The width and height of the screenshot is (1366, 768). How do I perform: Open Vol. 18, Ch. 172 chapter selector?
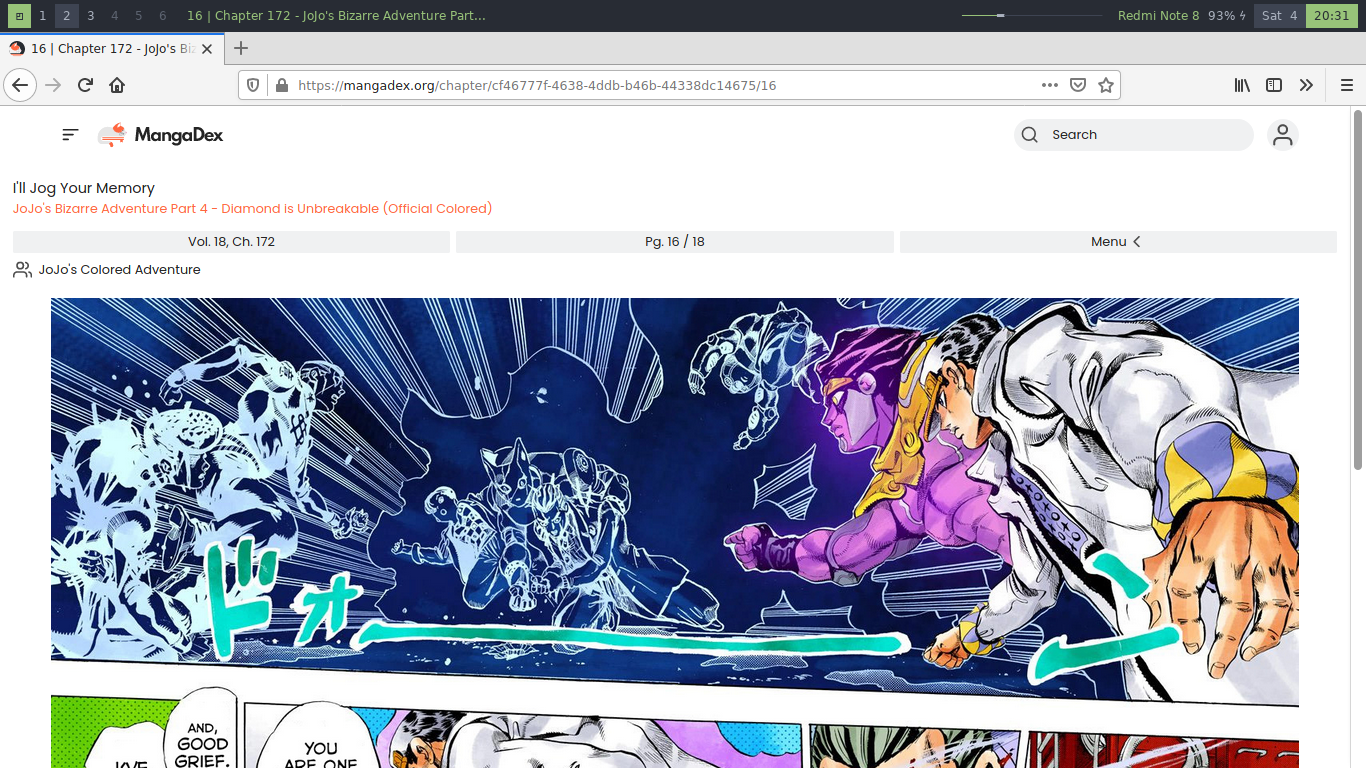coord(231,242)
